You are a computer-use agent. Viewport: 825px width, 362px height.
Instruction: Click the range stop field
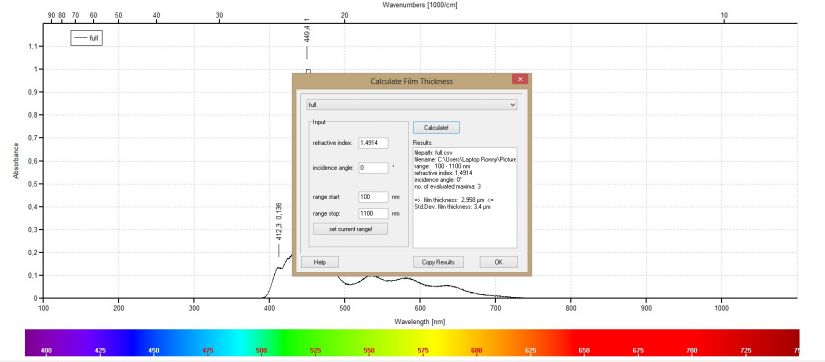click(373, 214)
